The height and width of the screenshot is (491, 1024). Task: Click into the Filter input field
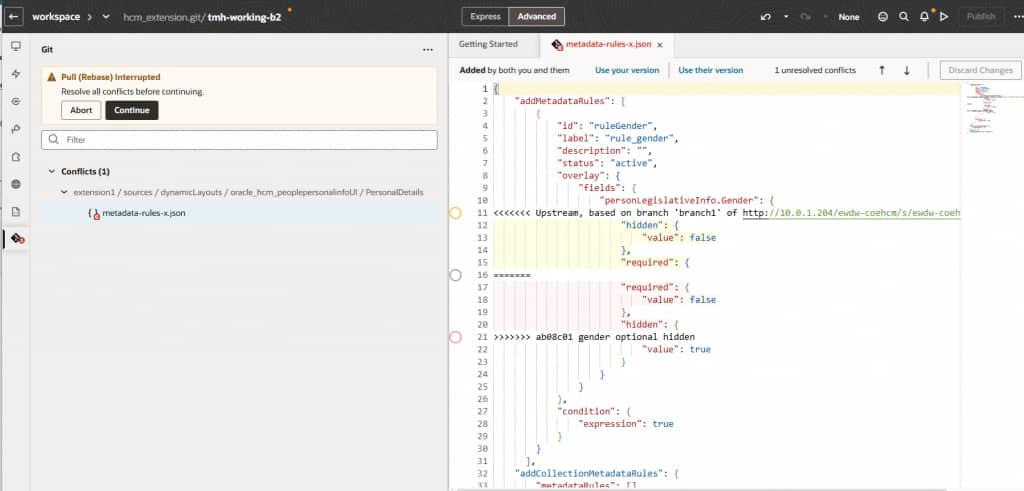[239, 140]
